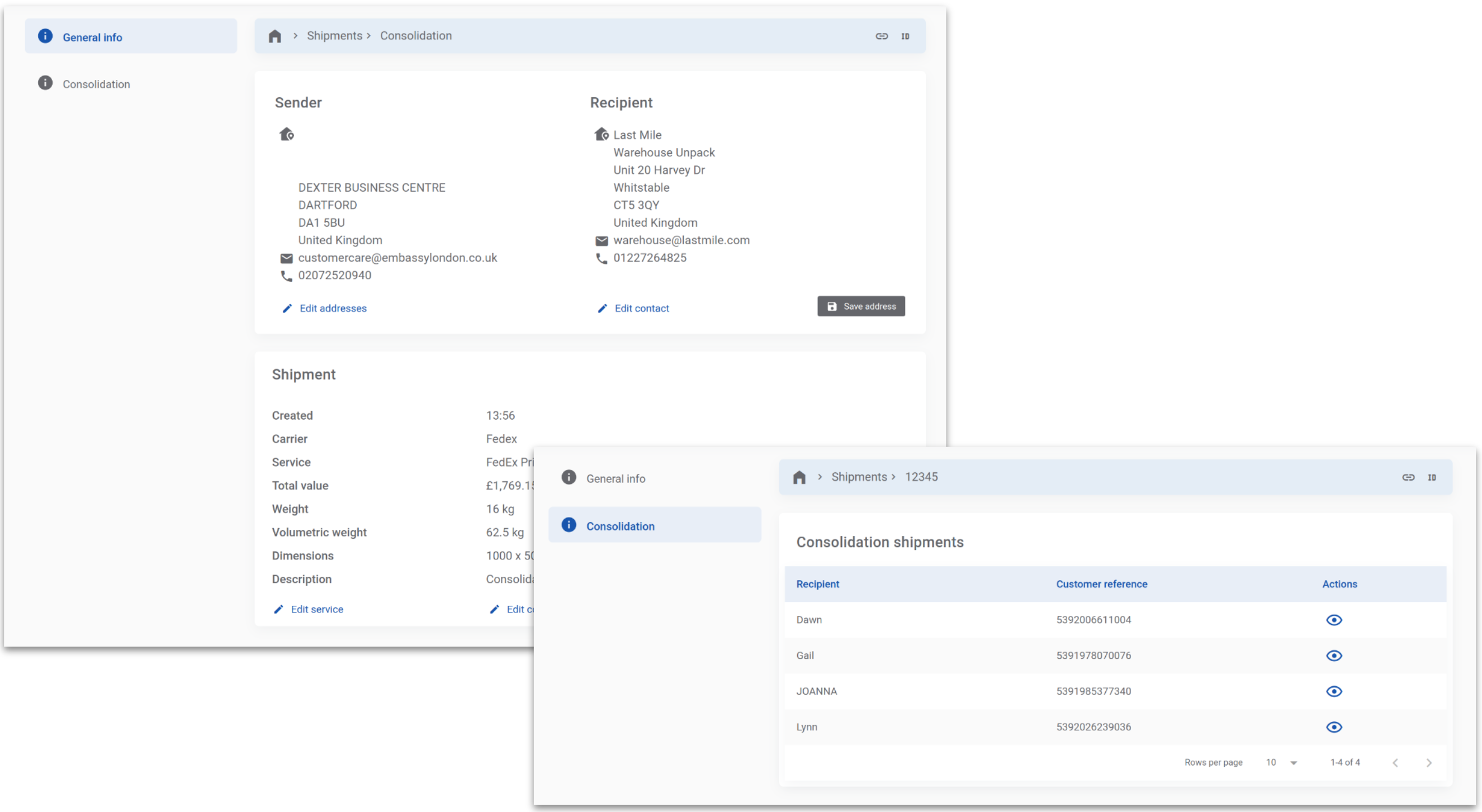Click the edit pencil icon beside Edit service
This screenshot has width=1482, height=812.
click(279, 609)
